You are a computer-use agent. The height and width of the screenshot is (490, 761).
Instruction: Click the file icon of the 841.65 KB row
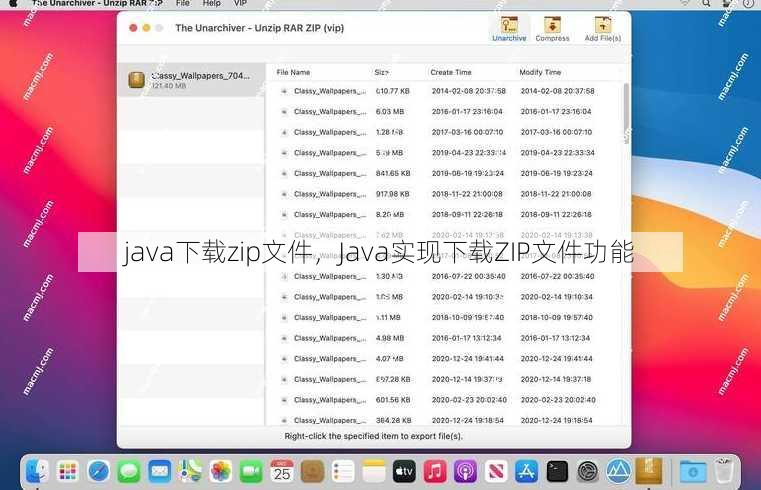point(284,173)
